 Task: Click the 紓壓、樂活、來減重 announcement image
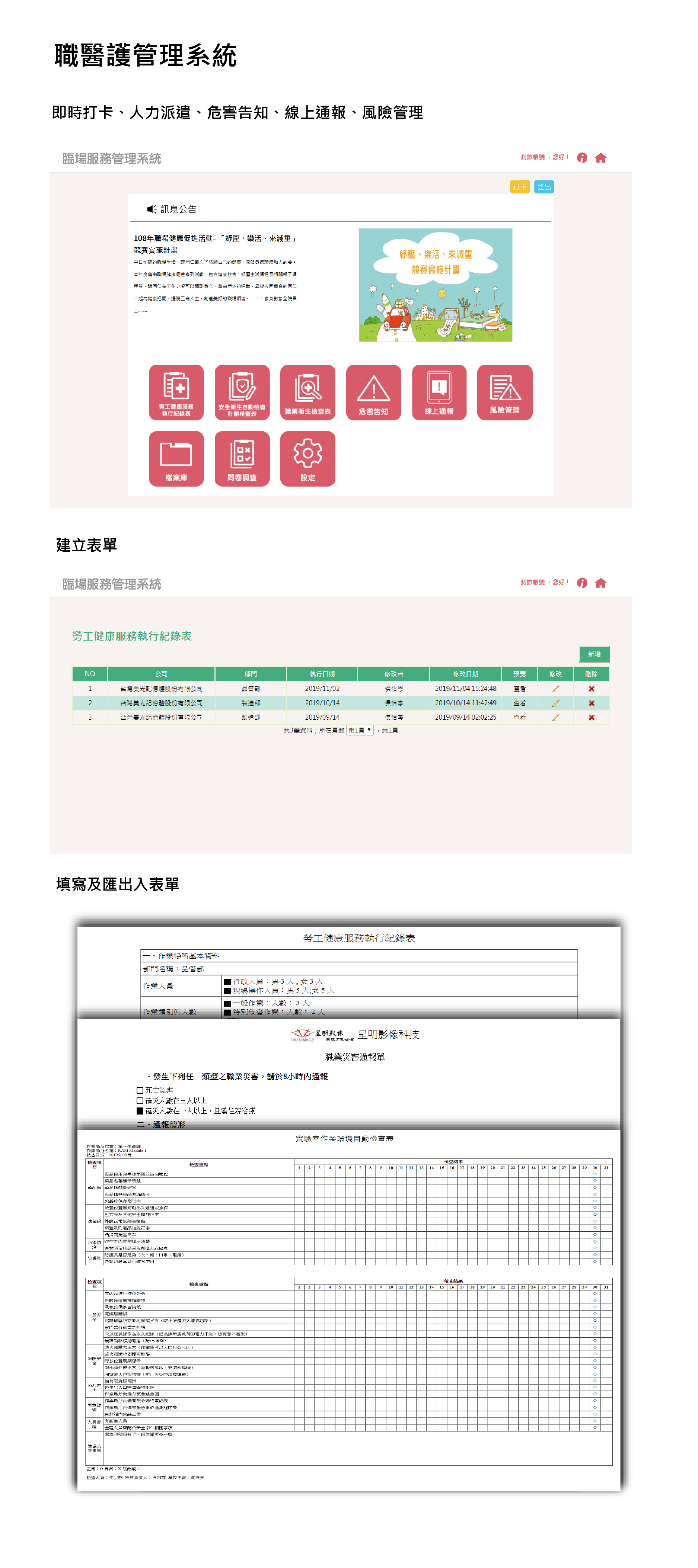click(436, 285)
